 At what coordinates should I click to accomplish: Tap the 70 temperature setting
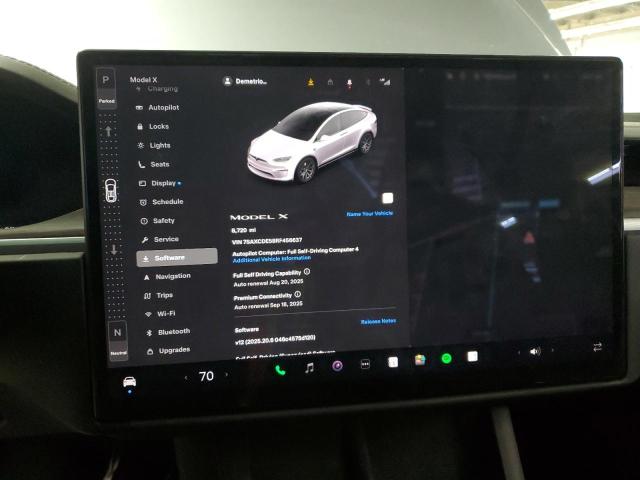(x=206, y=376)
